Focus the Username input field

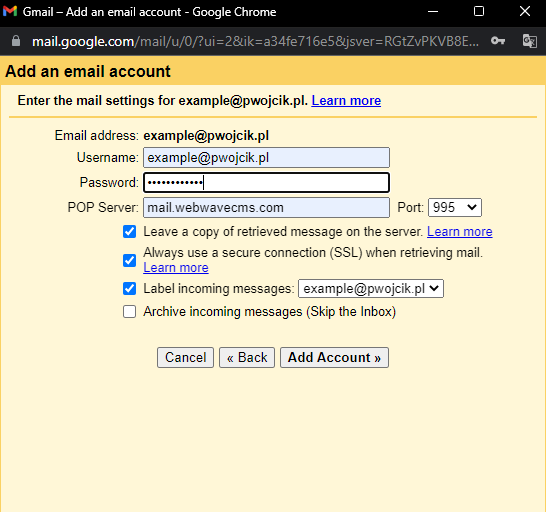(x=266, y=157)
